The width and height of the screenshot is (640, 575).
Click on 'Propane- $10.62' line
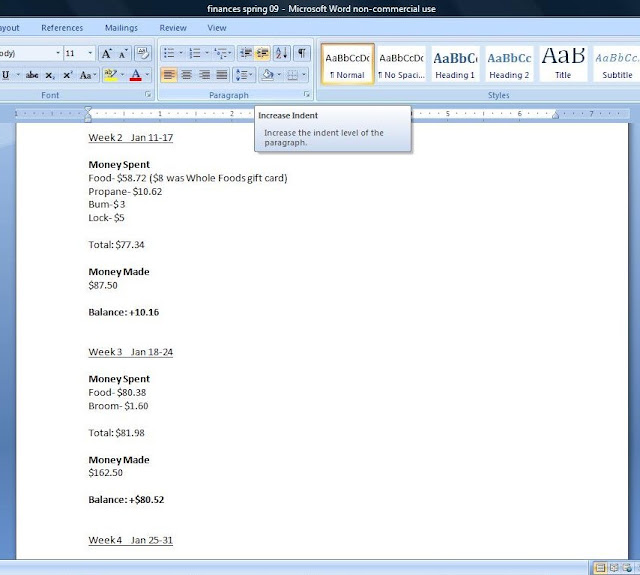125,191
